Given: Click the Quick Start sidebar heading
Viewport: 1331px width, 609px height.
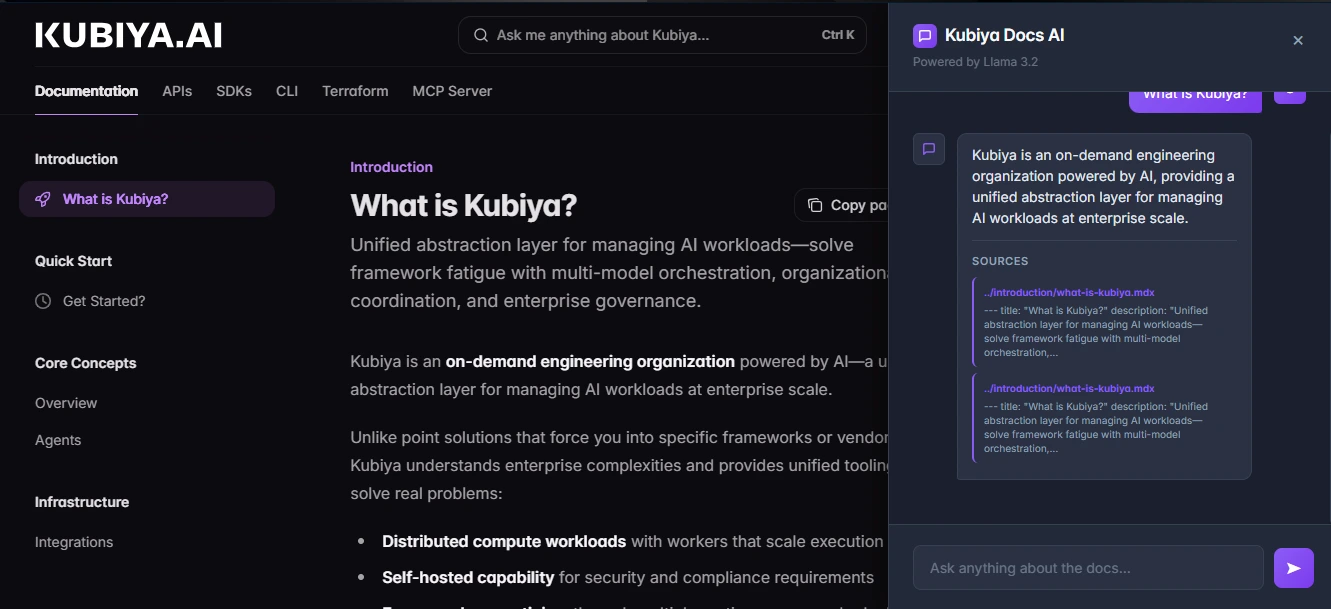Looking at the screenshot, I should 73,261.
